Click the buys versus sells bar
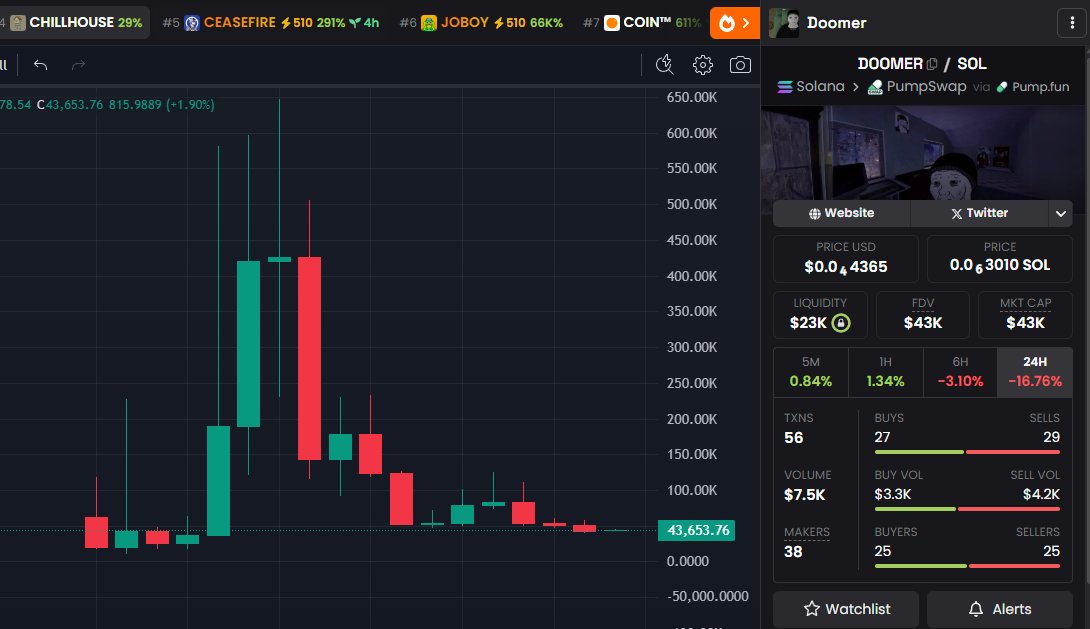The image size is (1090, 629). point(967,452)
